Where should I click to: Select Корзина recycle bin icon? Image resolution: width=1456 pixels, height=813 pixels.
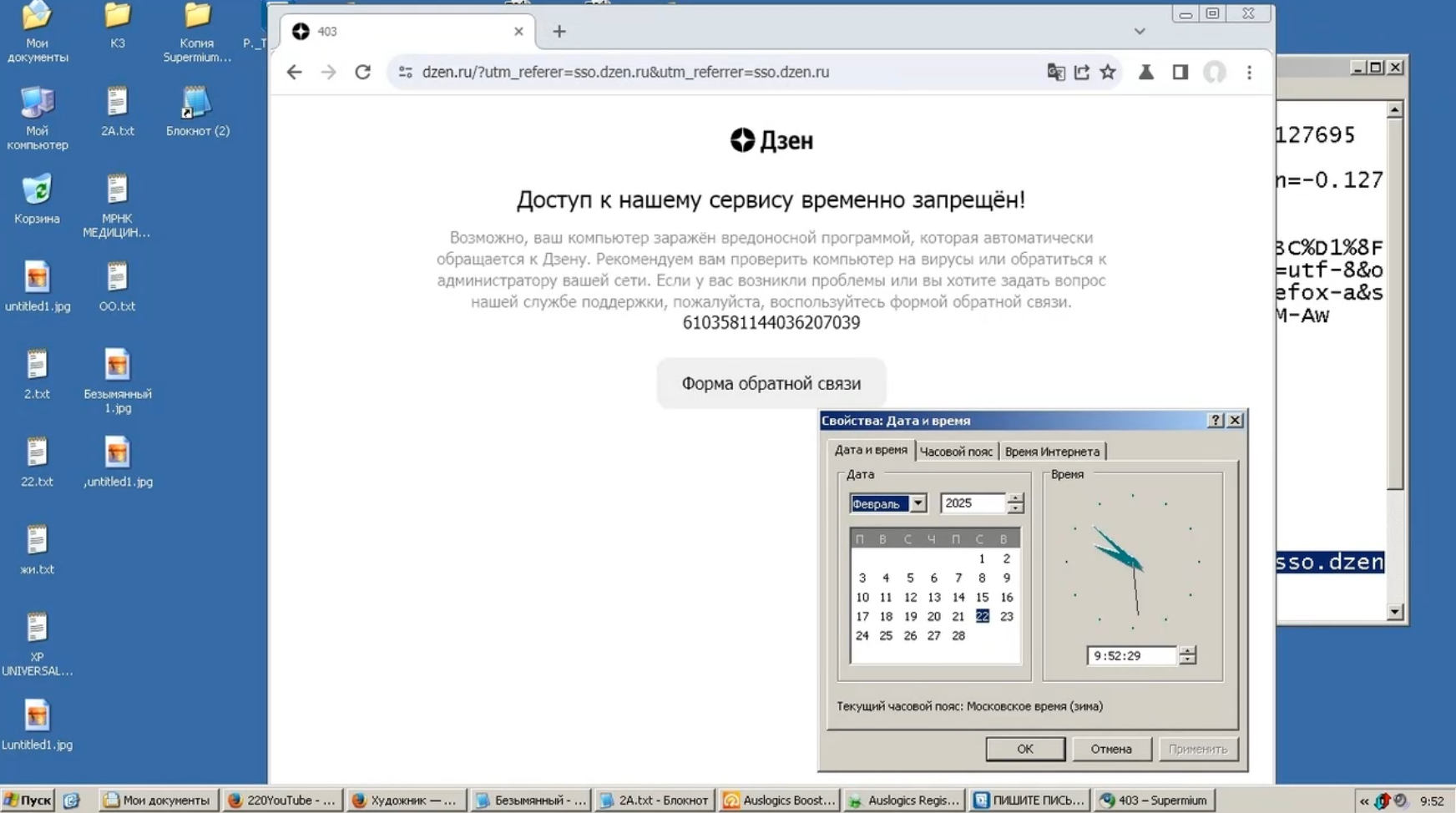tap(37, 199)
